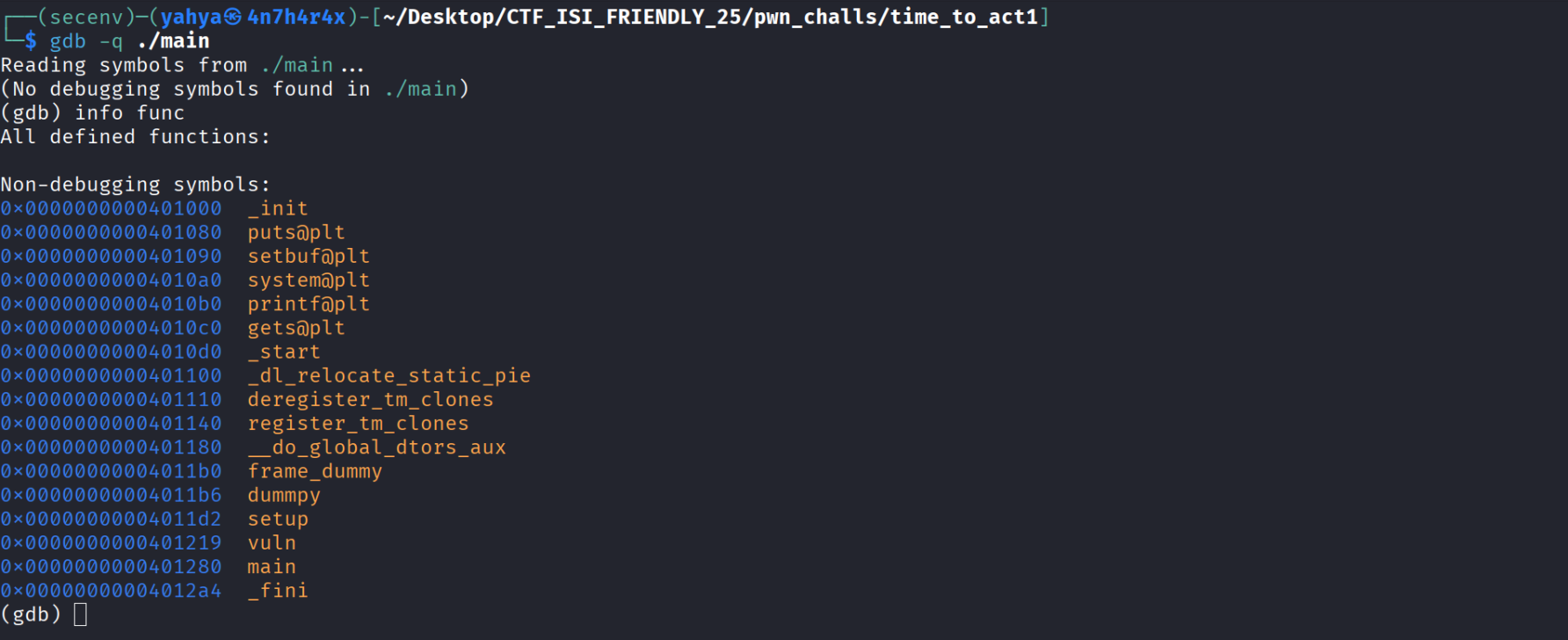This screenshot has width=1568, height=640.
Task: Click the vuln function name
Action: coord(272,543)
